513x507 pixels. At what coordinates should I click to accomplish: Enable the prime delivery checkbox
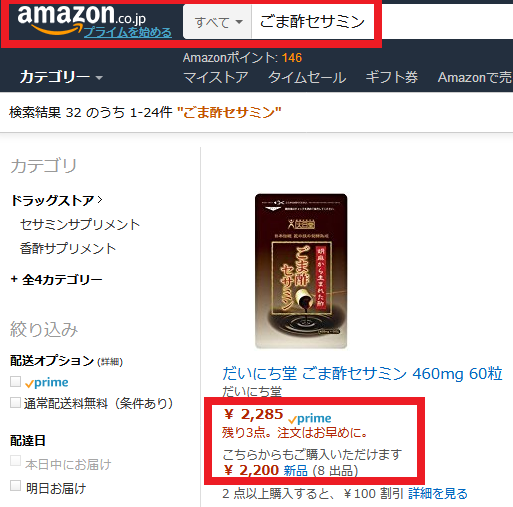tap(15, 382)
